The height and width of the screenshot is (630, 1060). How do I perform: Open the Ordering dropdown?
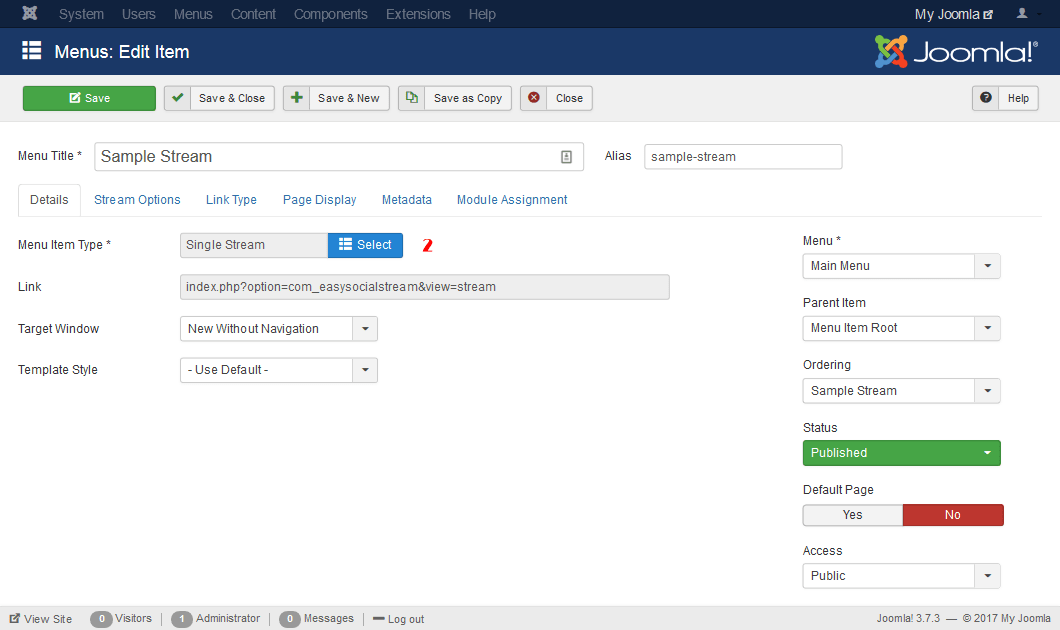[x=901, y=391]
